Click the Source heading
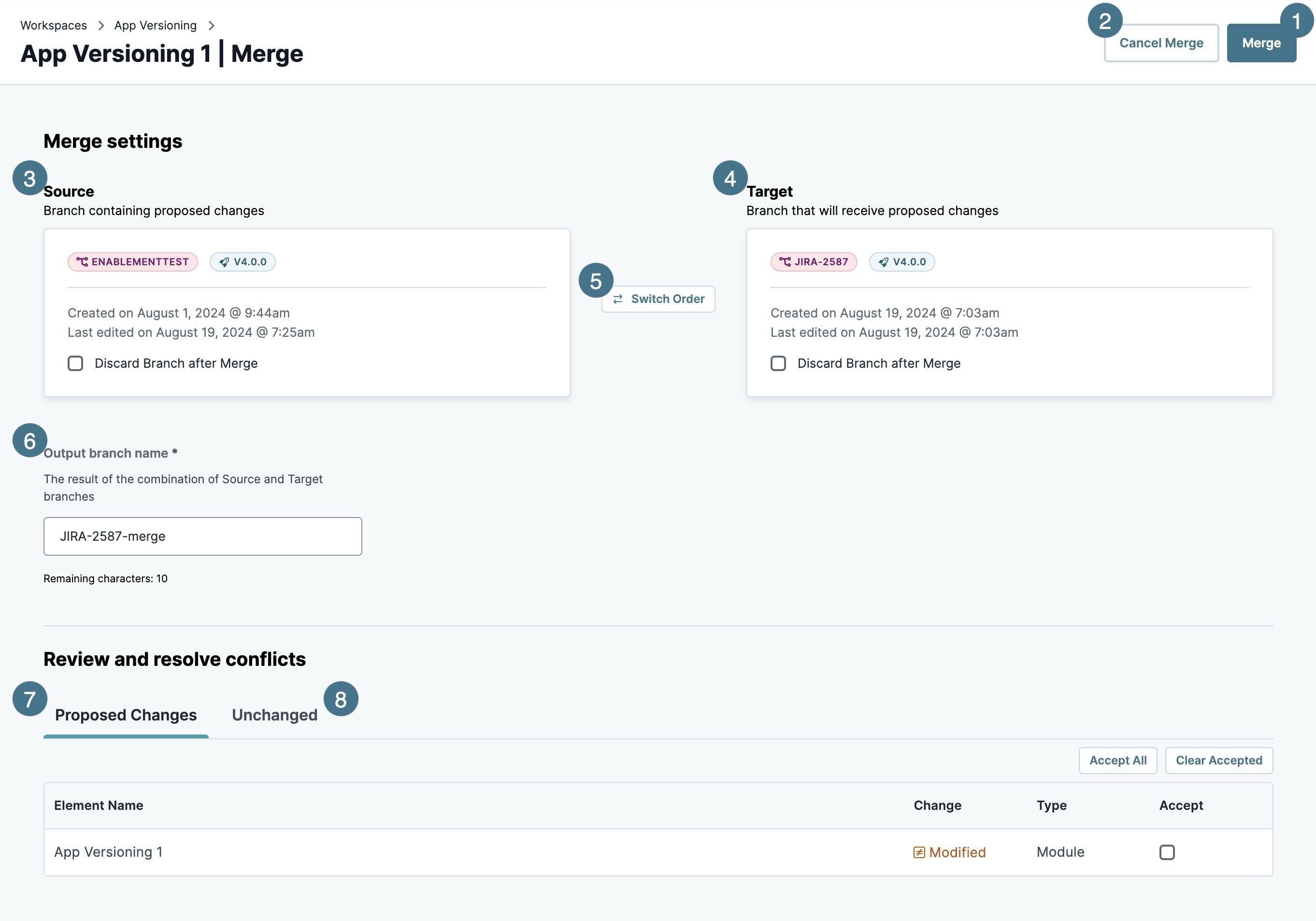This screenshot has height=921, width=1316. pyautogui.click(x=69, y=191)
